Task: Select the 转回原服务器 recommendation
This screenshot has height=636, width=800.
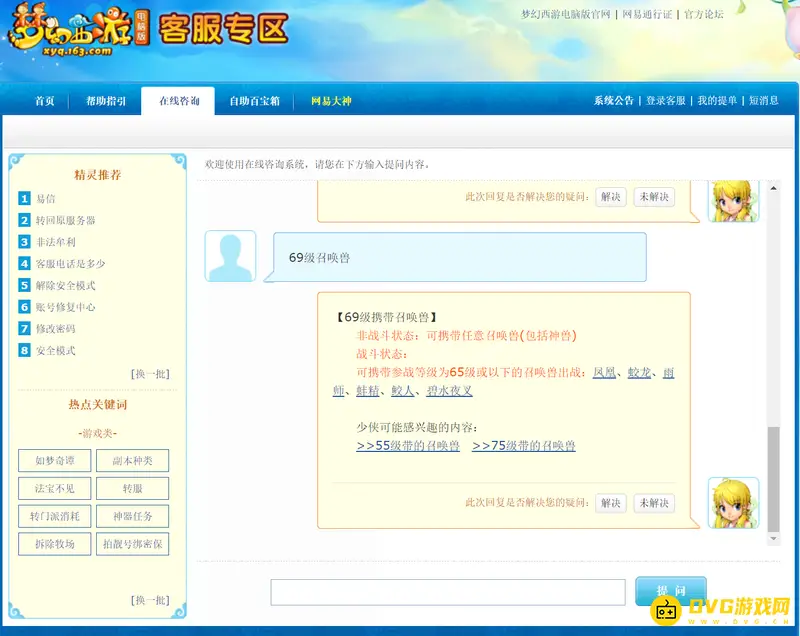Action: pos(65,220)
